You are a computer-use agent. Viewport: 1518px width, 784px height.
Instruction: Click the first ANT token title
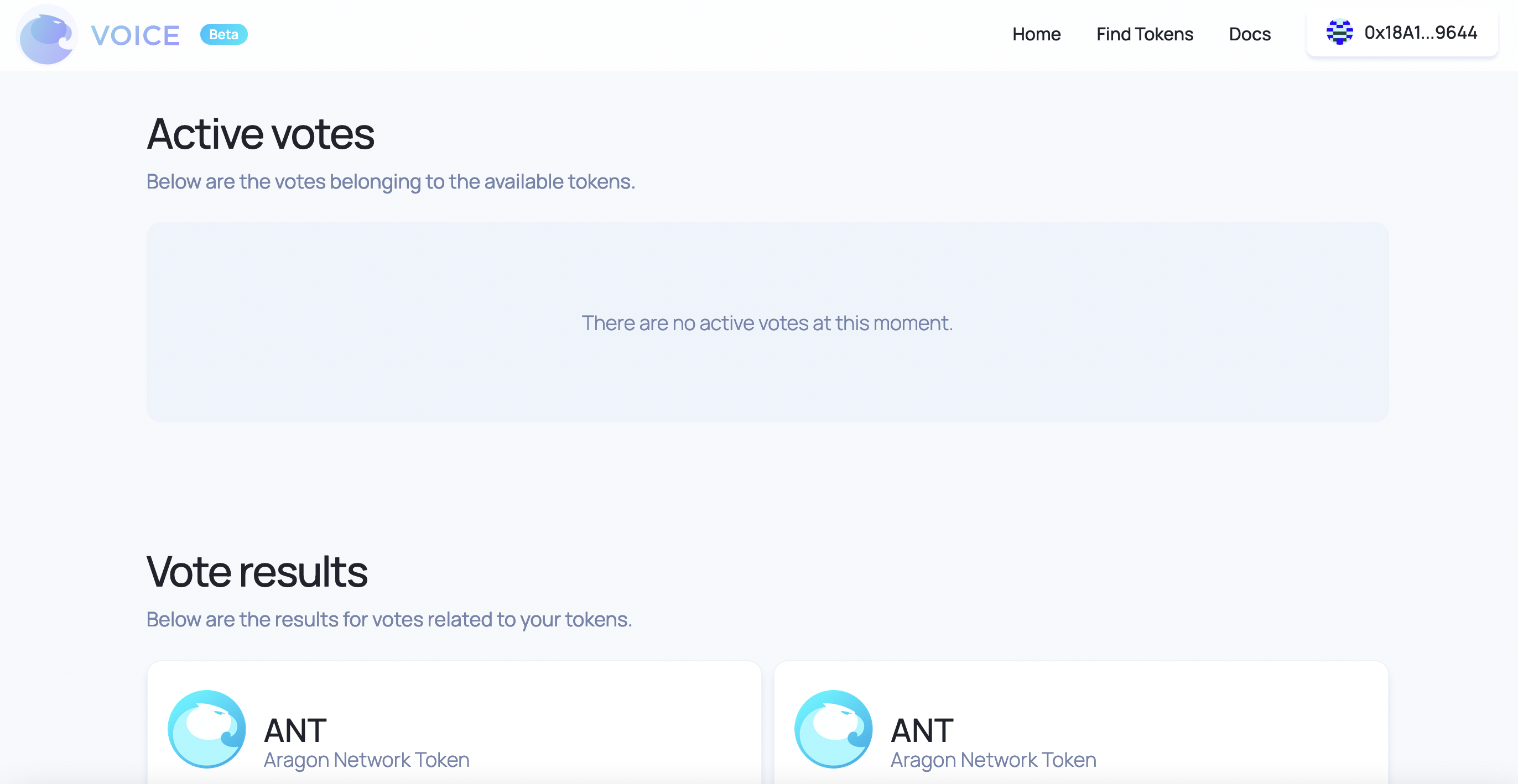click(x=295, y=730)
